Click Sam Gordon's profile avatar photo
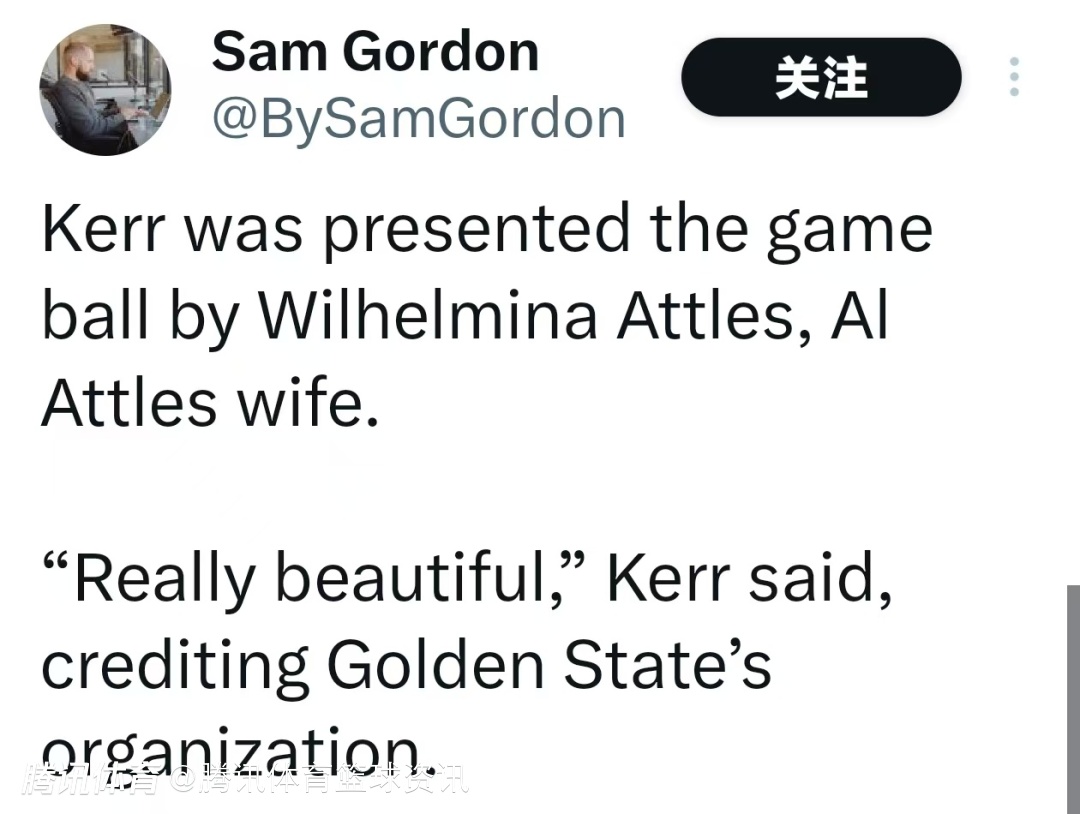1080x814 pixels. tap(105, 90)
